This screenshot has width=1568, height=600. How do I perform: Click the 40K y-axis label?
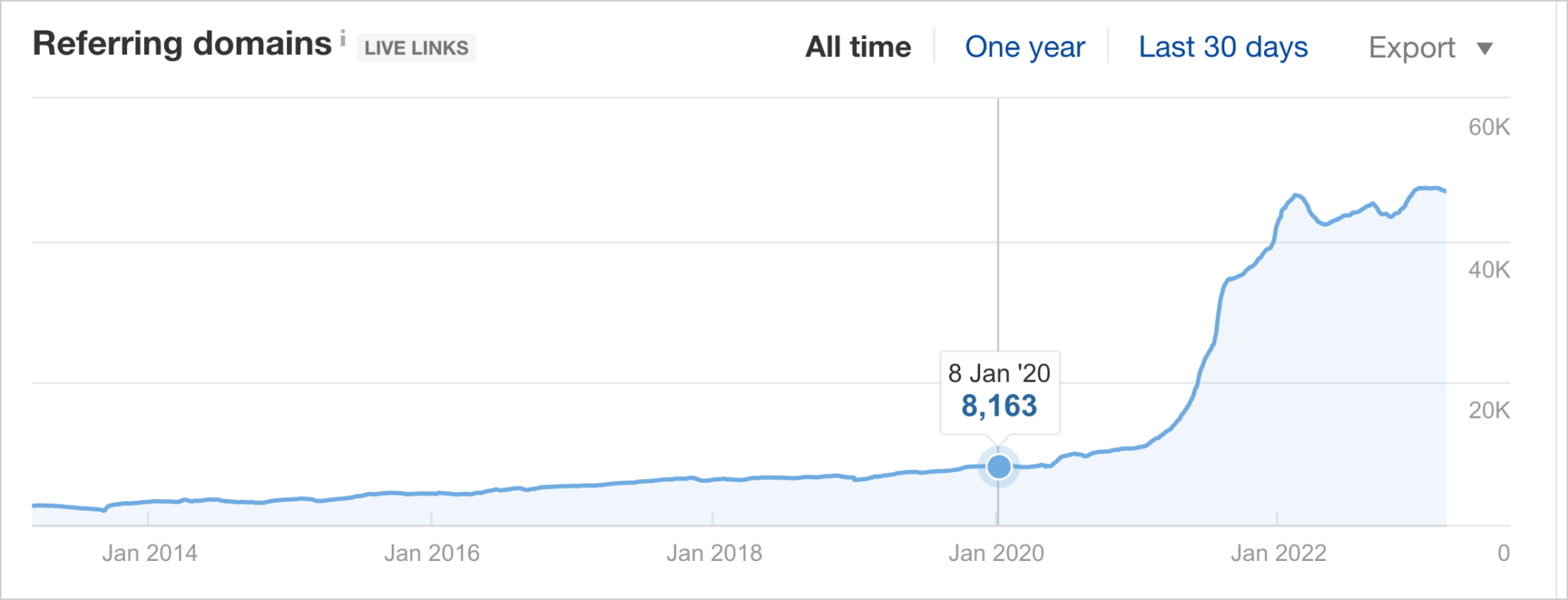[1489, 269]
